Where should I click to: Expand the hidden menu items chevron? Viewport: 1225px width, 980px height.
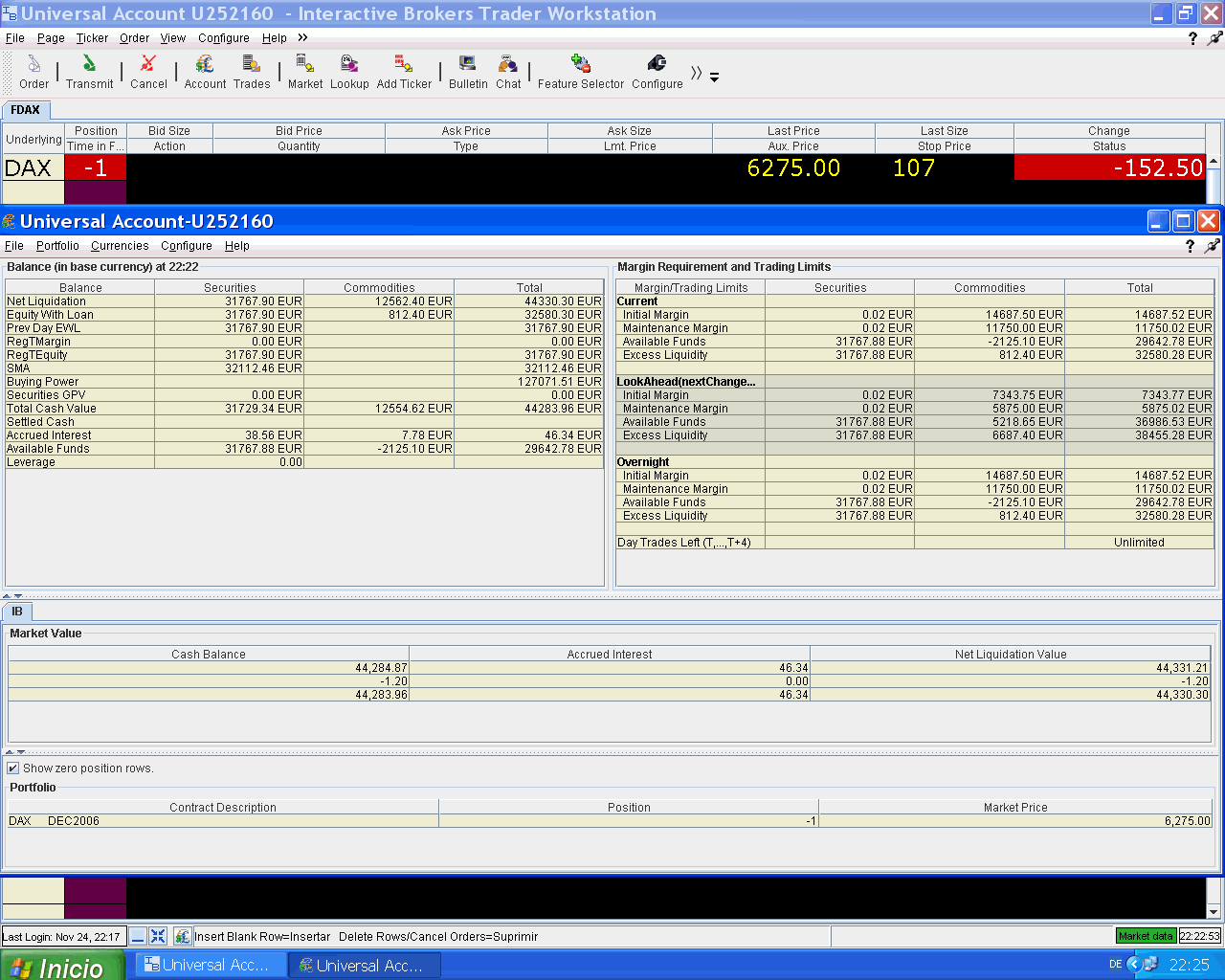(302, 38)
